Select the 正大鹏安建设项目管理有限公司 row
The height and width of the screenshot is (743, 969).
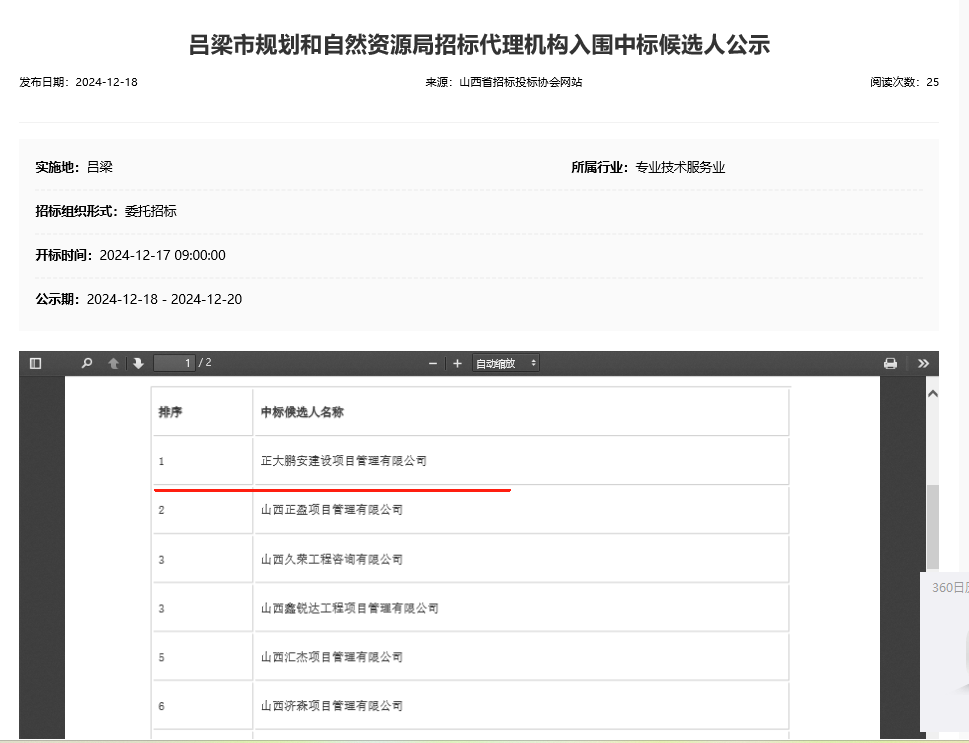[343, 461]
